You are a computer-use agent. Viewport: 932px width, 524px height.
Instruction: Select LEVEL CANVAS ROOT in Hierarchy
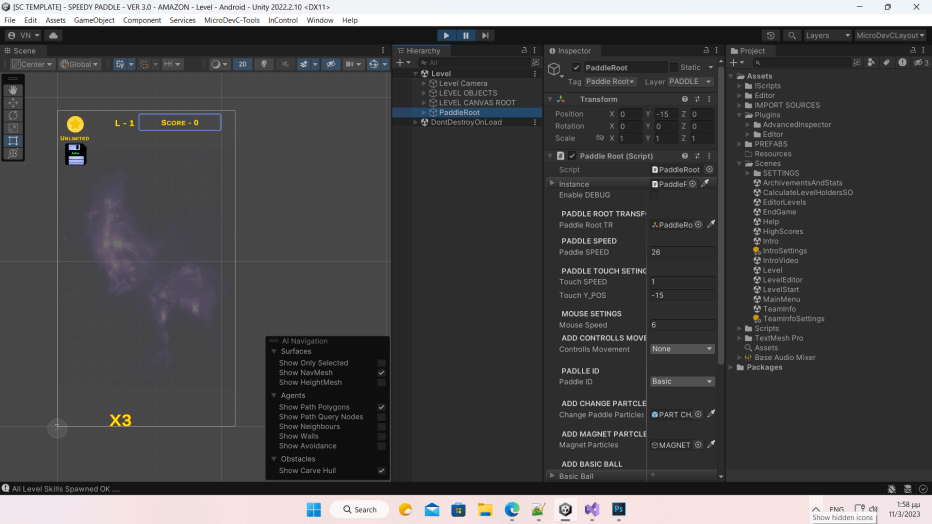click(477, 103)
